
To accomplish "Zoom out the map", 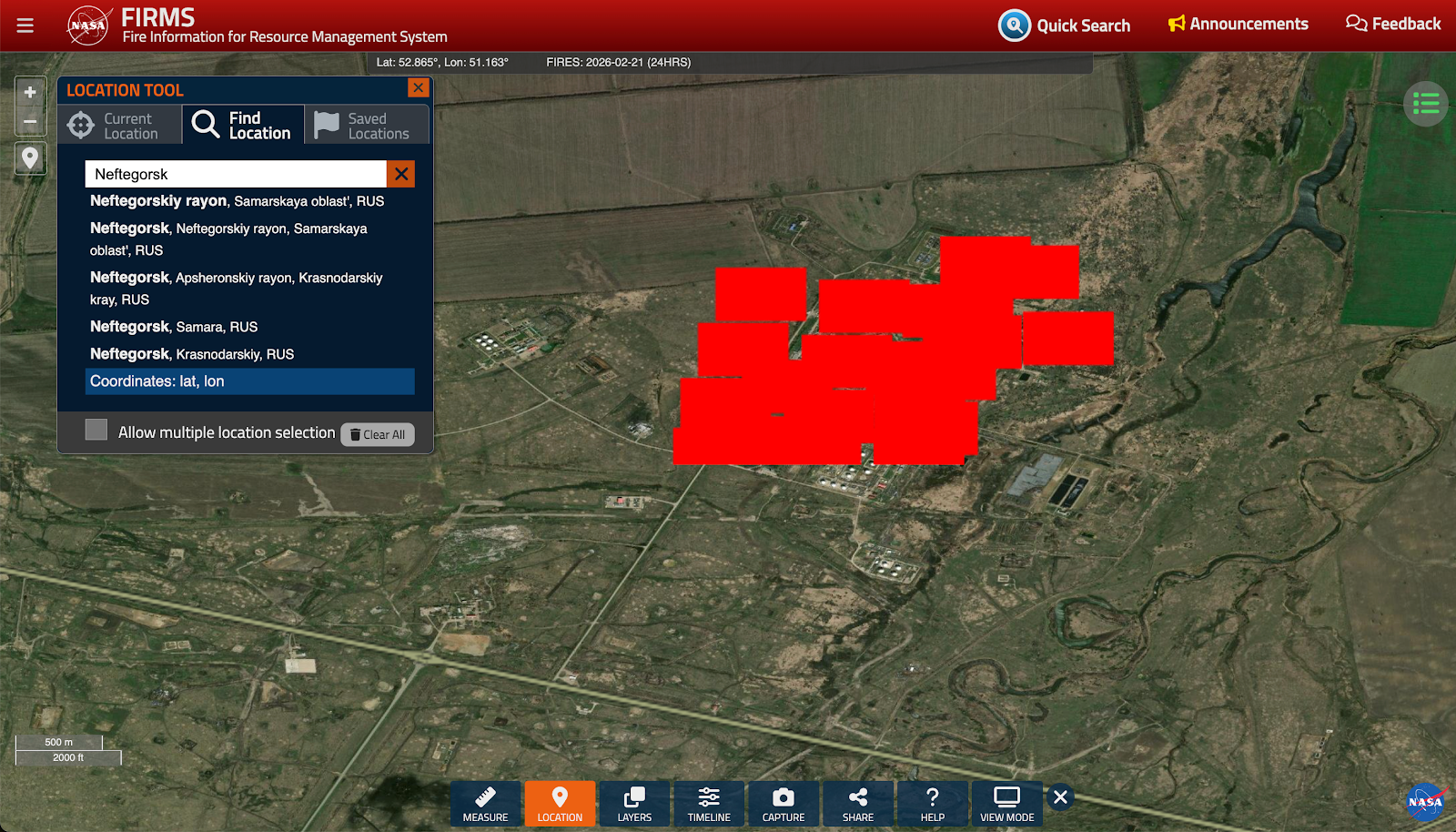I will pos(30,121).
